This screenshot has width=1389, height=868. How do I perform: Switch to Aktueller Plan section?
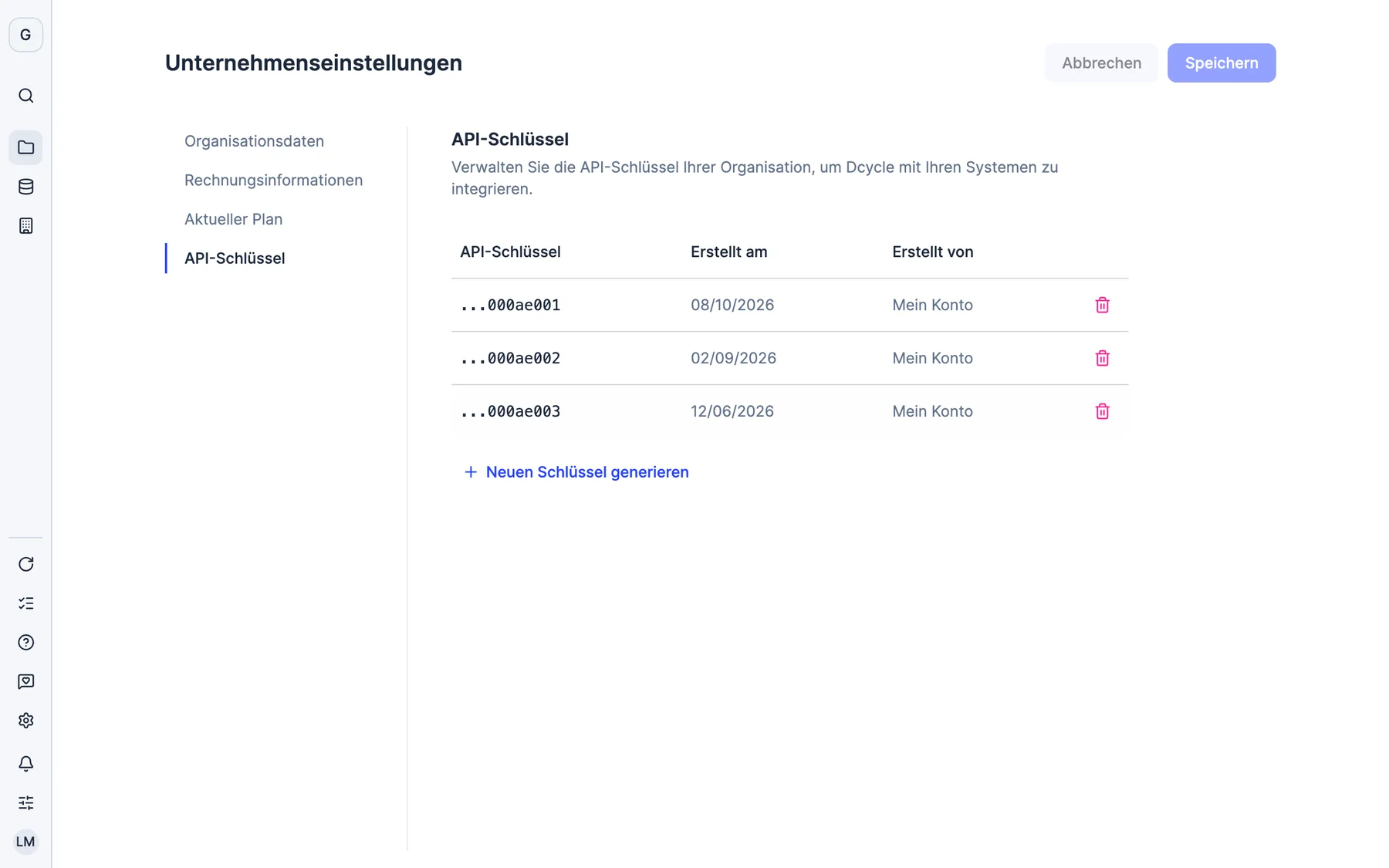pyautogui.click(x=233, y=219)
